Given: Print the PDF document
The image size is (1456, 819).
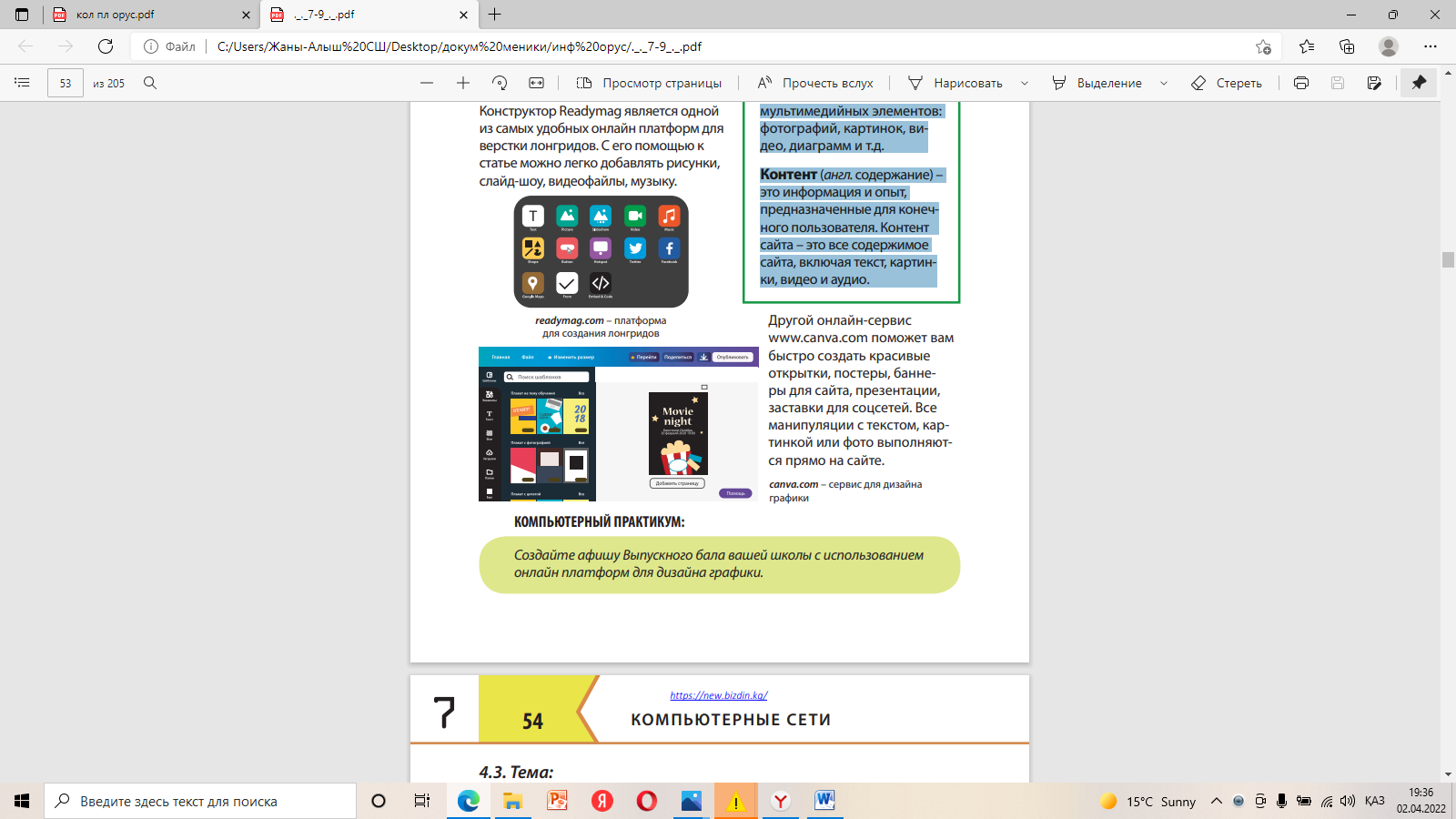Looking at the screenshot, I should click(x=1301, y=83).
